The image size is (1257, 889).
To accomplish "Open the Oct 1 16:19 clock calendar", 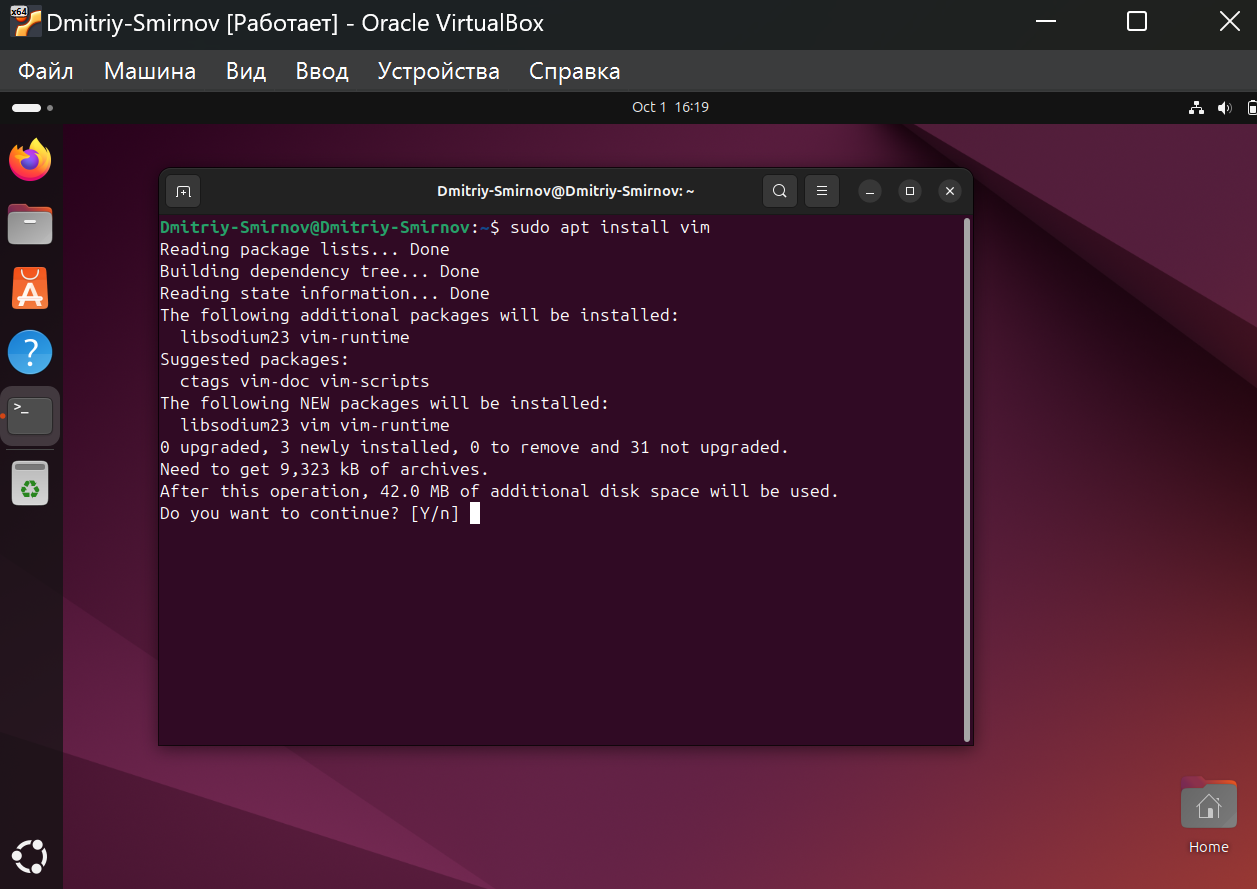I will point(670,107).
